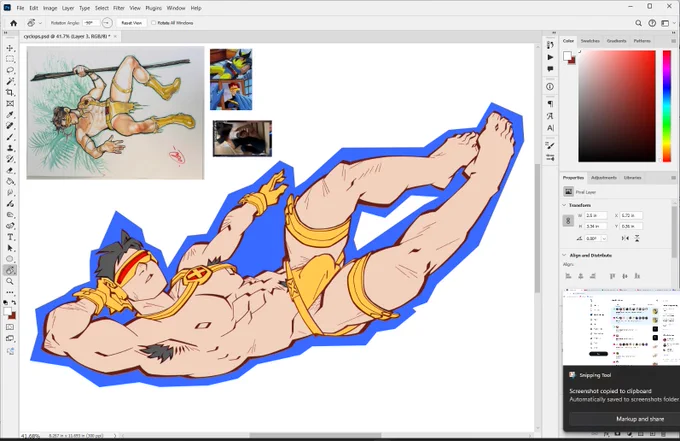Collapse the Align and Distribute section
Viewport: 680px width, 441px height.
(x=564, y=255)
